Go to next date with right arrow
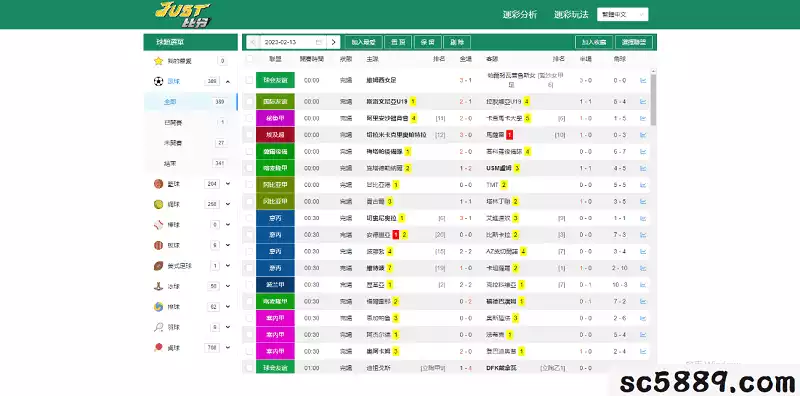 (333, 42)
